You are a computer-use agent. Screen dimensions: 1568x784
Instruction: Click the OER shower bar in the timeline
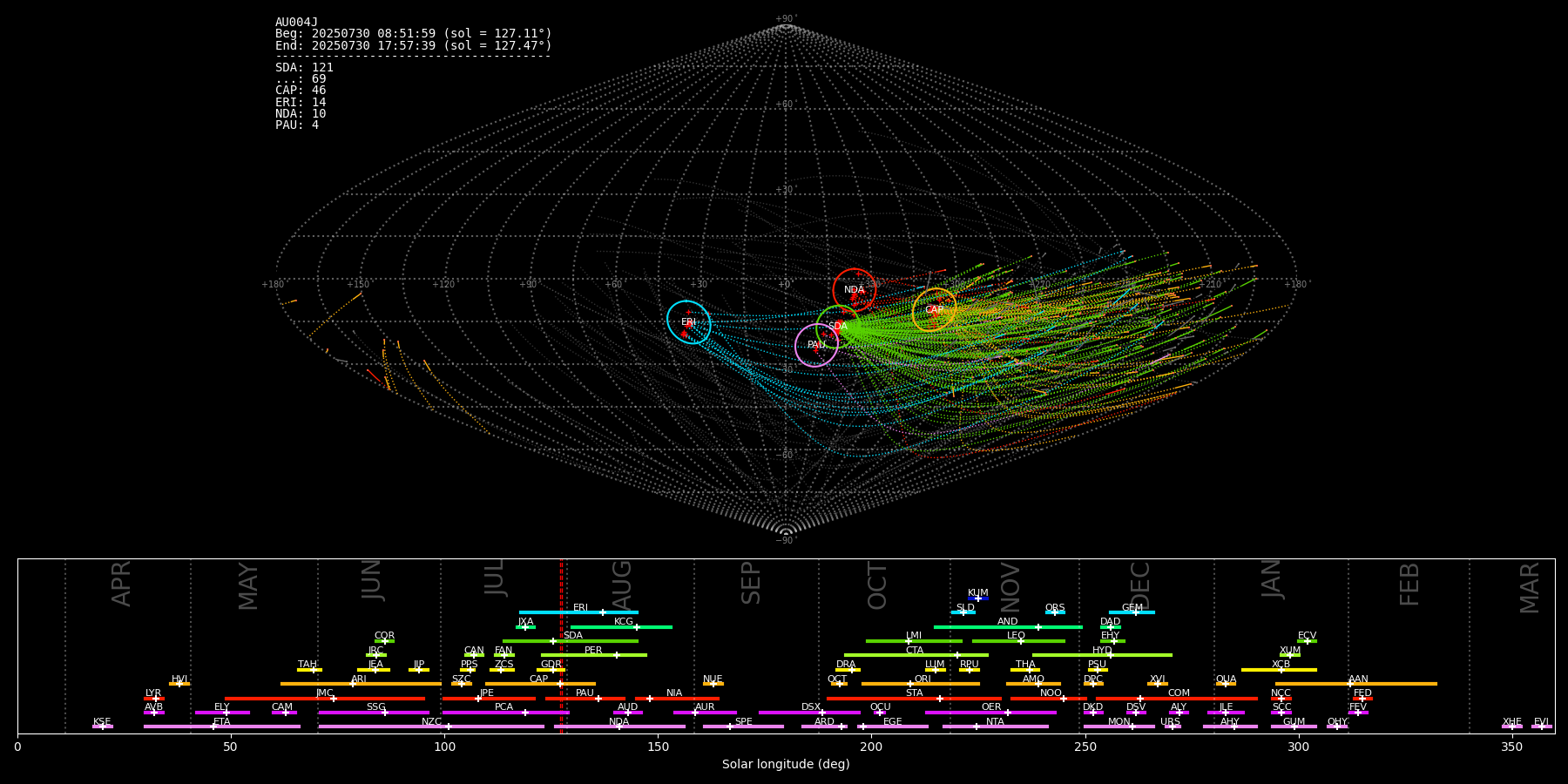click(990, 713)
